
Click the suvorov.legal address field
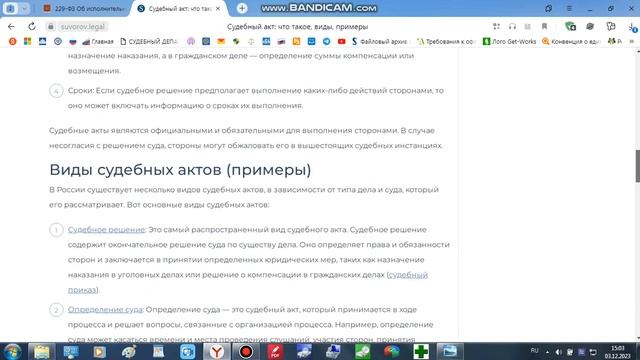pos(82,27)
